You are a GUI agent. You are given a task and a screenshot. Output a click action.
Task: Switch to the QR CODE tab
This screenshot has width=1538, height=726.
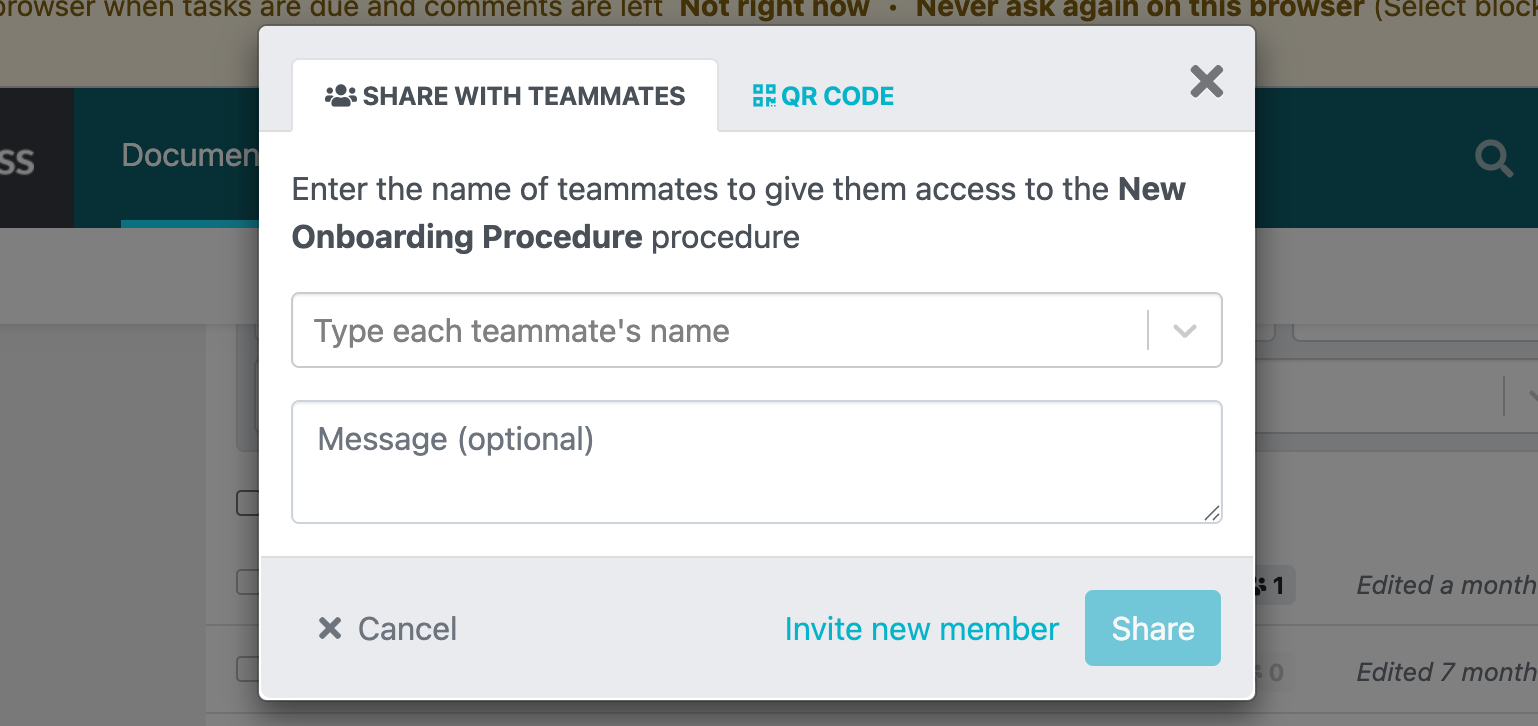pos(822,95)
